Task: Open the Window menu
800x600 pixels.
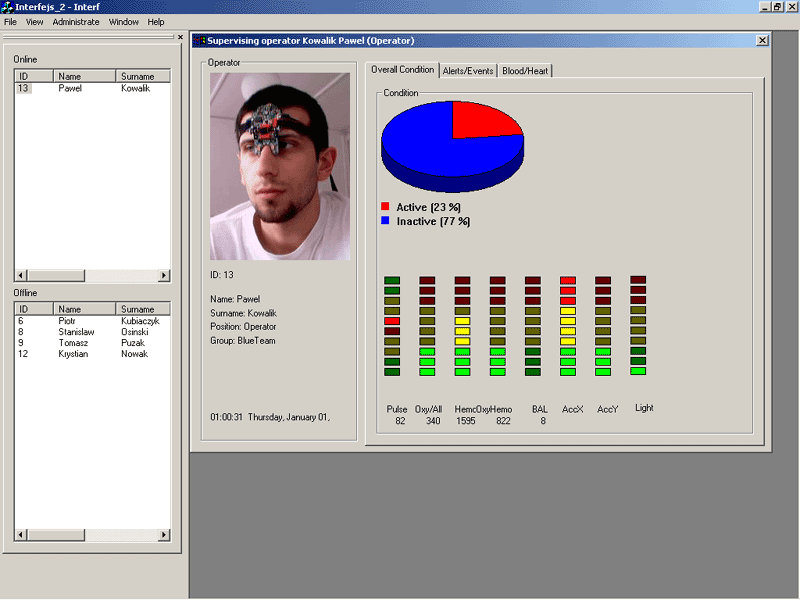Action: coord(123,22)
